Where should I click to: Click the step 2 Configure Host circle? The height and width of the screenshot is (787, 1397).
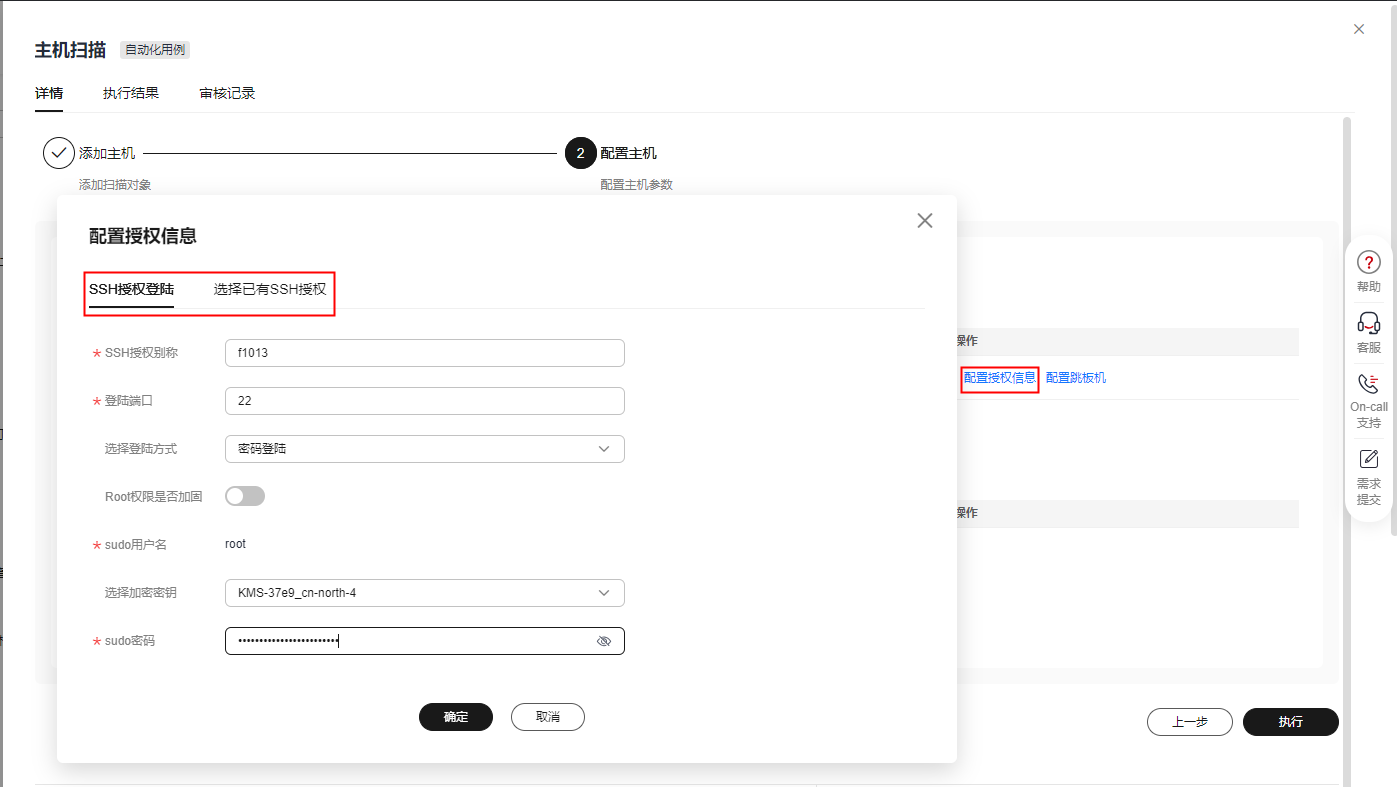580,153
